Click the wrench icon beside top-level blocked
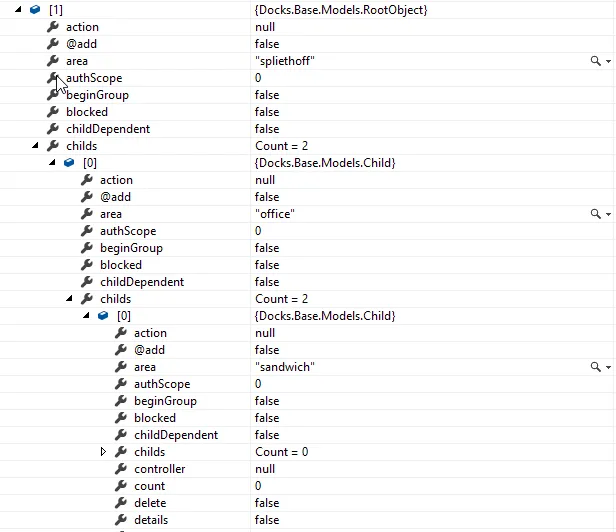Viewport: 616px width, 532px height. click(53, 111)
